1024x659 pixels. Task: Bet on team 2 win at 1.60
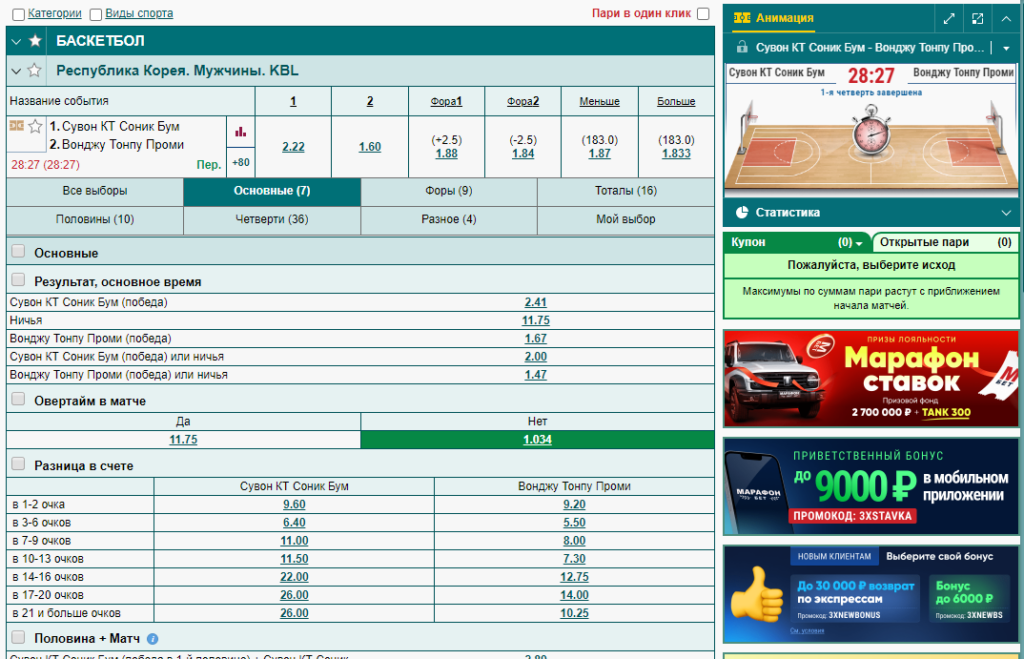(x=370, y=147)
